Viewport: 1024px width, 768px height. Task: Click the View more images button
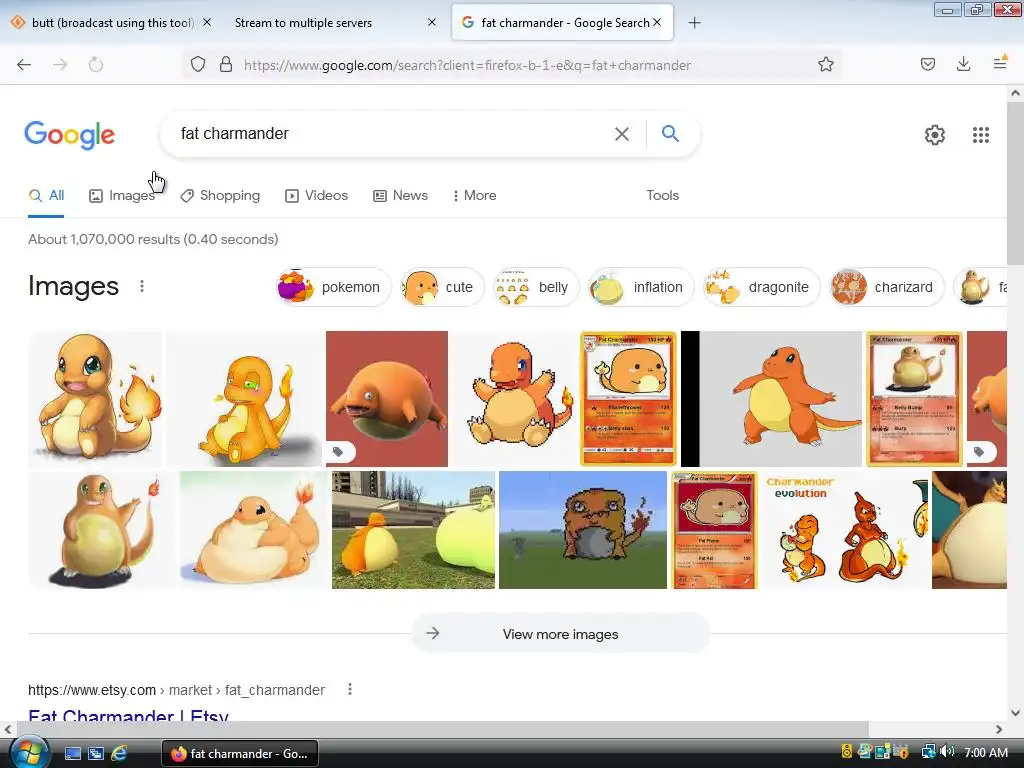(560, 633)
